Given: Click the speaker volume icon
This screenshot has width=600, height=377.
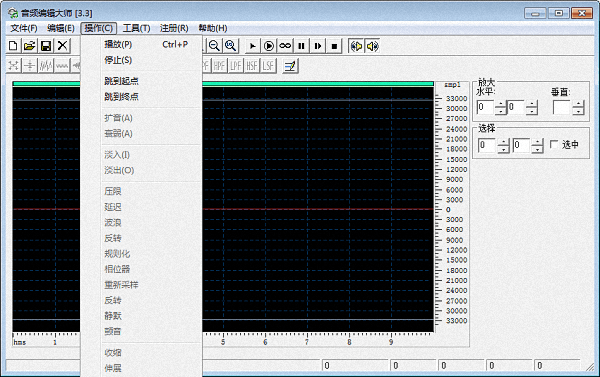Looking at the screenshot, I should tap(372, 46).
